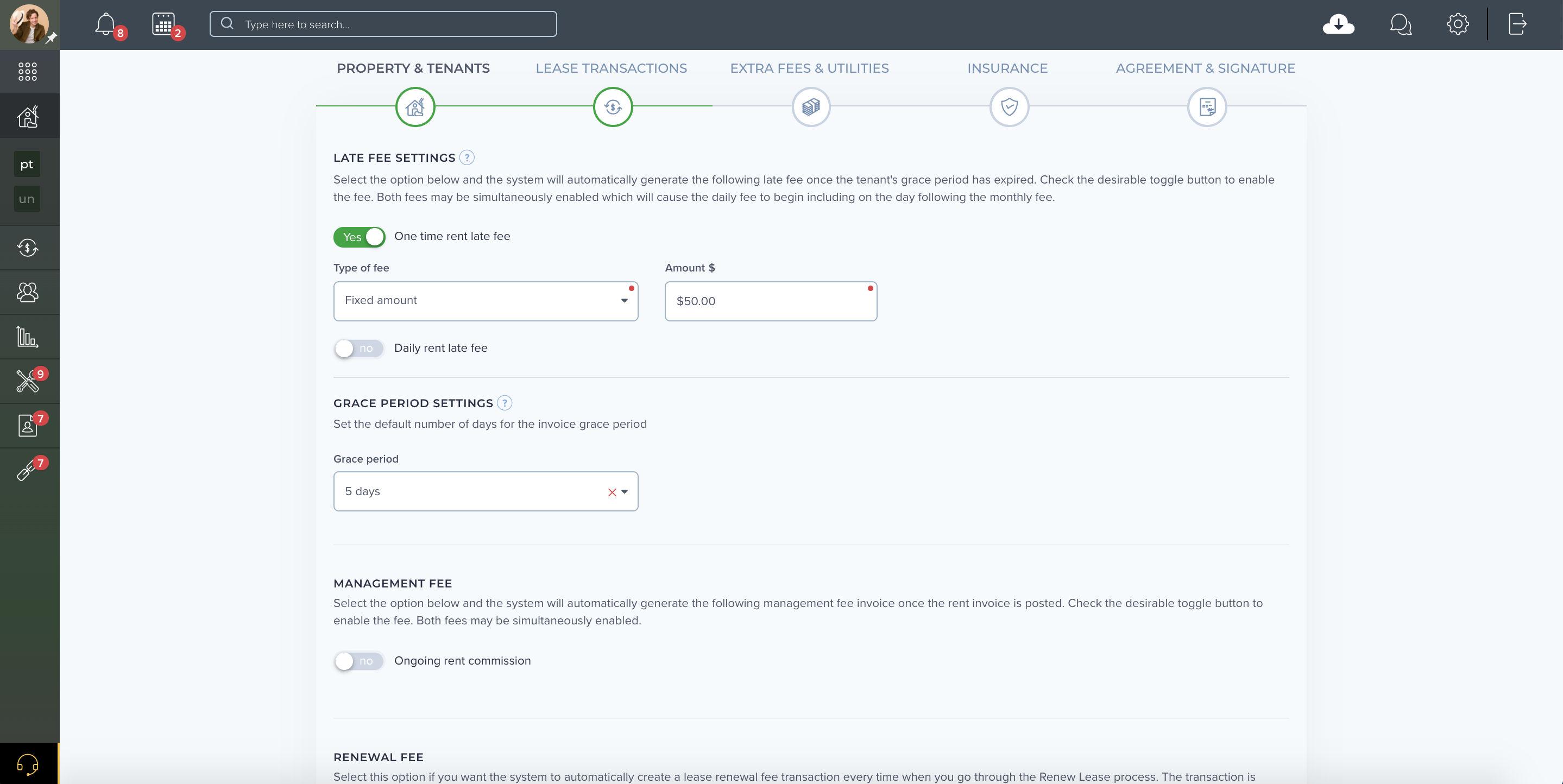Open the contacts people icon in sidebar

pyautogui.click(x=27, y=292)
